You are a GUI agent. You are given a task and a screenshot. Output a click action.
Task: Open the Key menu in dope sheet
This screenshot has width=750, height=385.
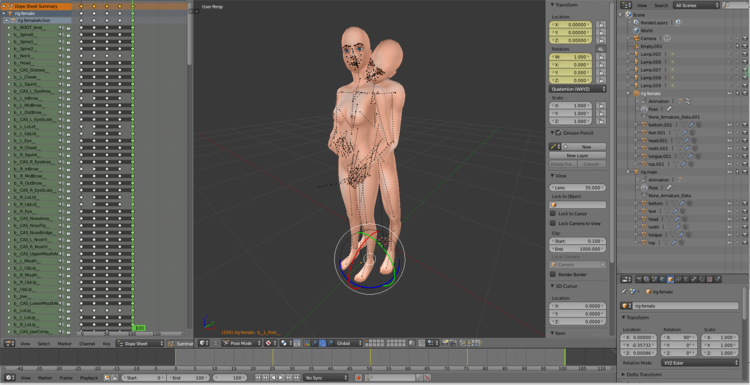(x=107, y=344)
